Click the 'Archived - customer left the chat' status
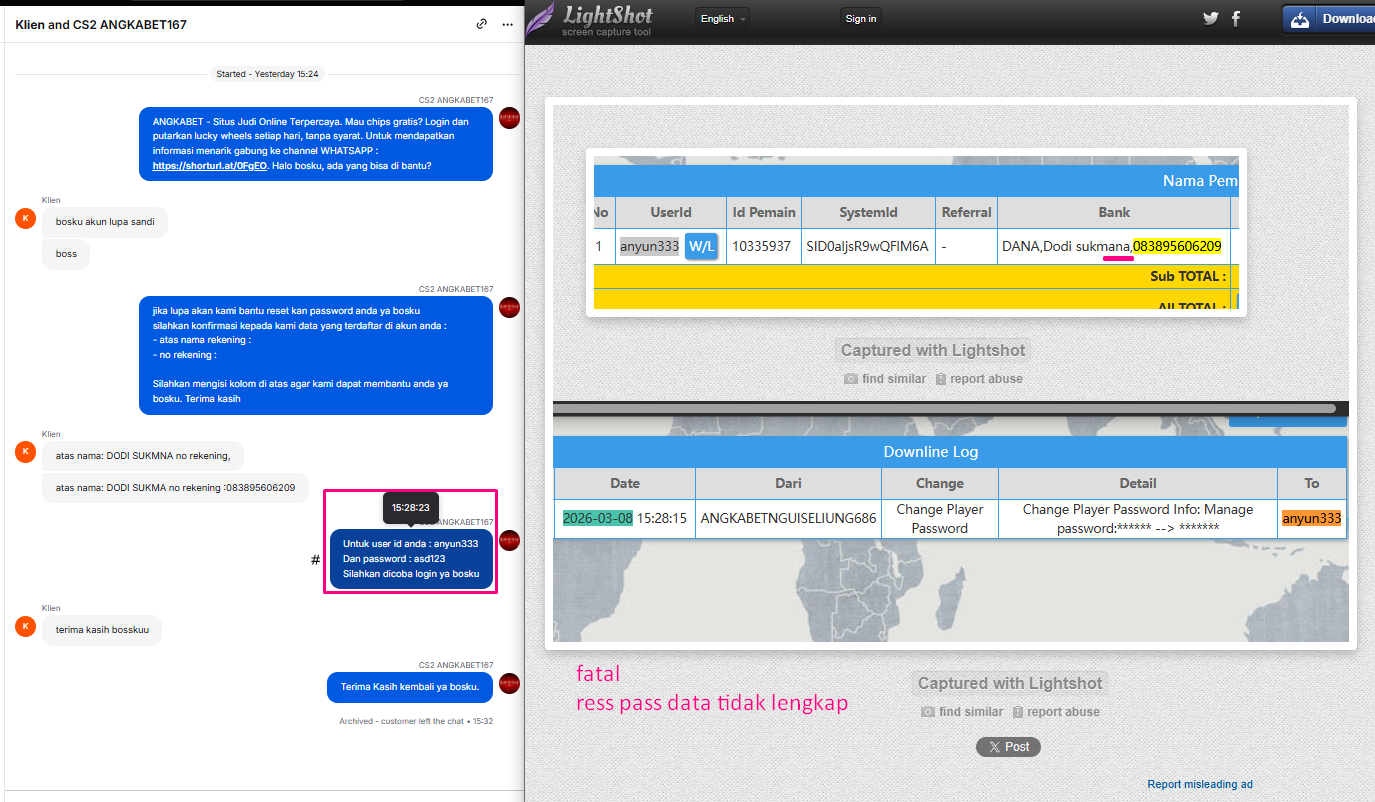This screenshot has width=1375, height=802. click(x=416, y=721)
